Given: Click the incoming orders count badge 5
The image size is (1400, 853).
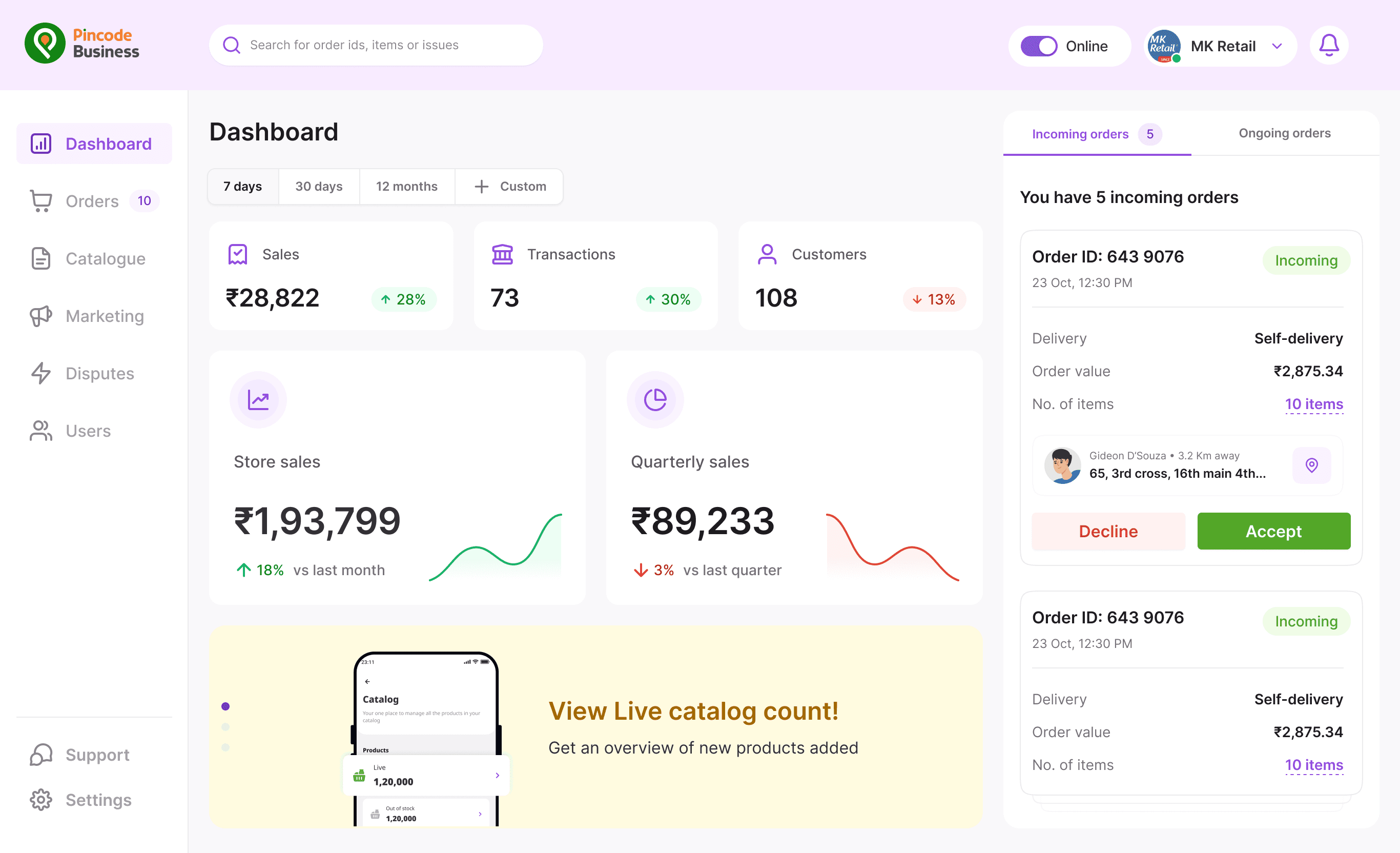Looking at the screenshot, I should (x=1149, y=134).
